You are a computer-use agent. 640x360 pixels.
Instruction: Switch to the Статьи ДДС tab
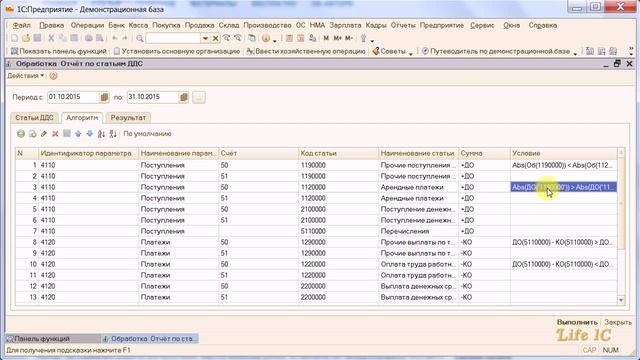point(34,118)
